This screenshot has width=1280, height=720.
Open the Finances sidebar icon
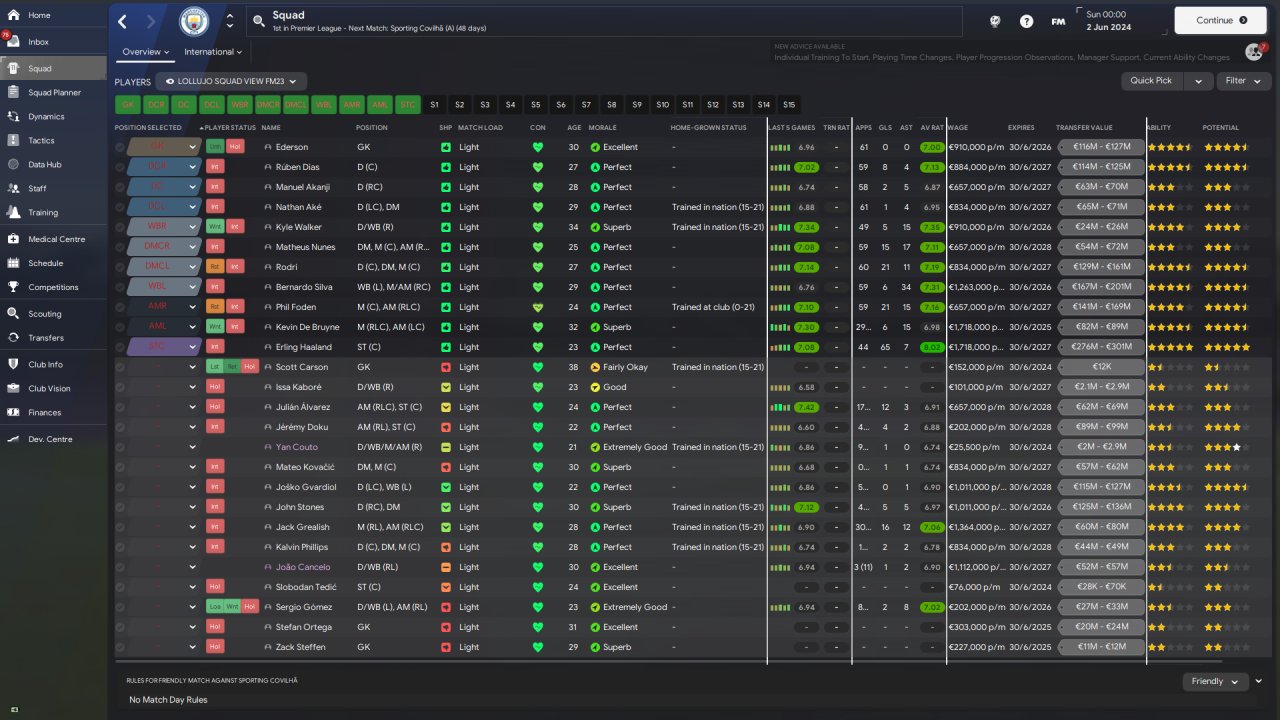coord(14,412)
